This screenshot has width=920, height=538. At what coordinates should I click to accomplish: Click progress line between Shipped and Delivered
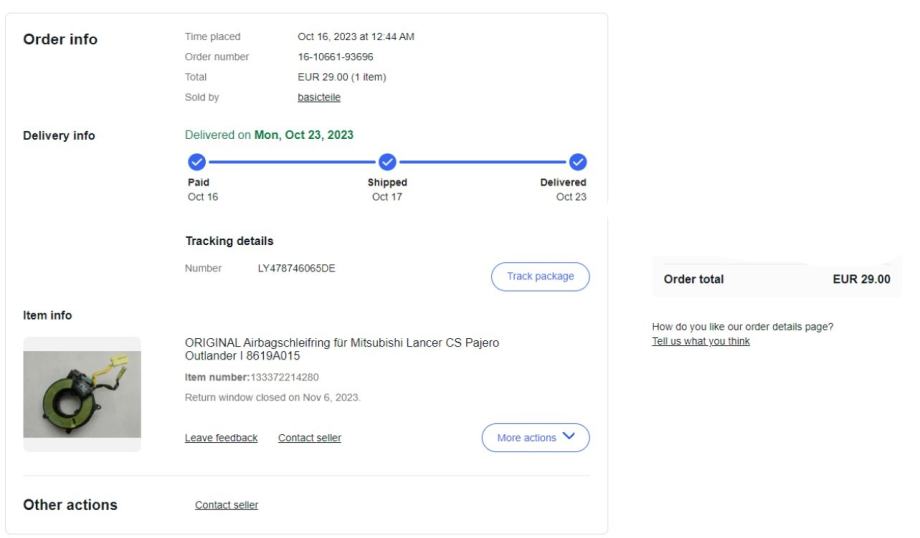point(482,162)
